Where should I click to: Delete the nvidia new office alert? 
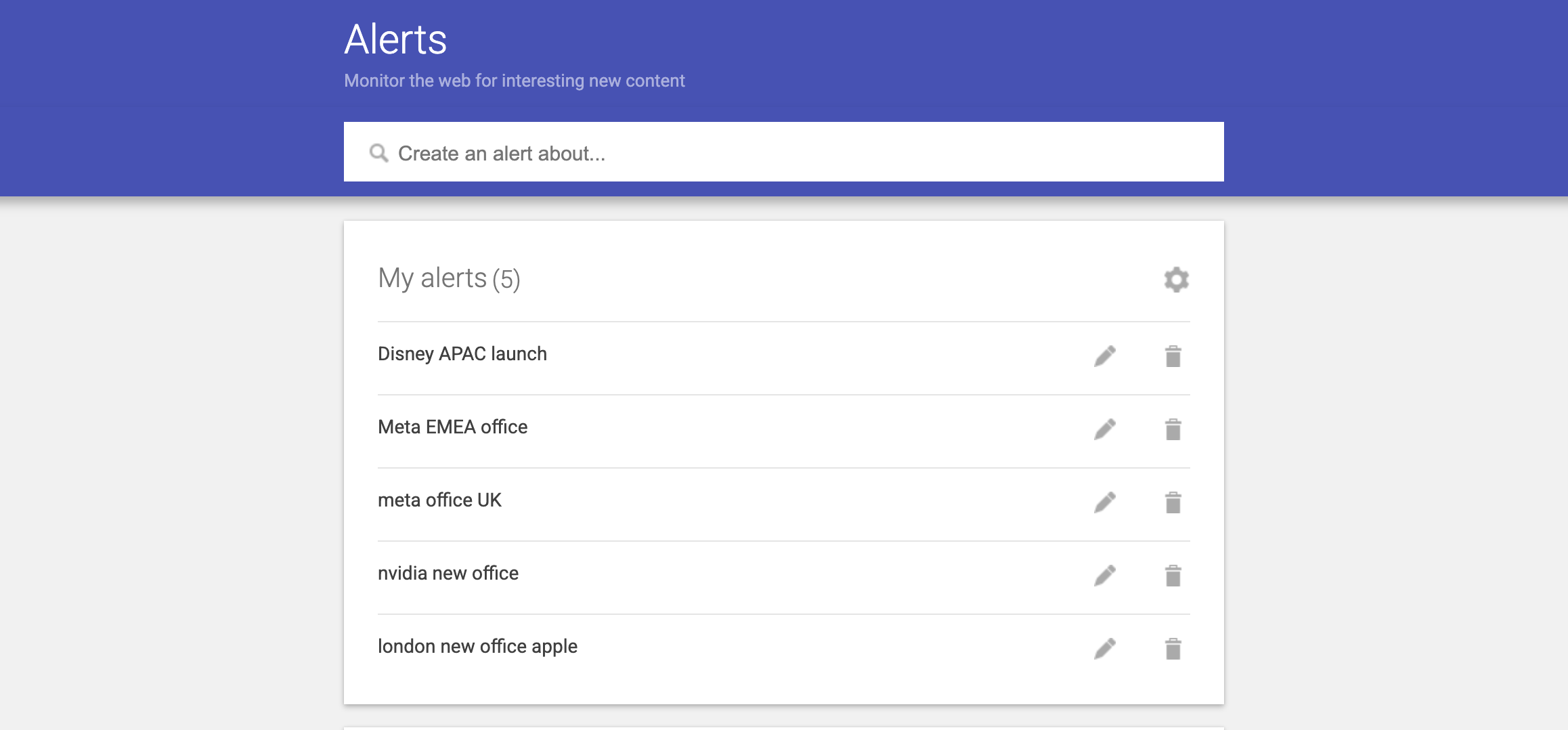click(1173, 574)
